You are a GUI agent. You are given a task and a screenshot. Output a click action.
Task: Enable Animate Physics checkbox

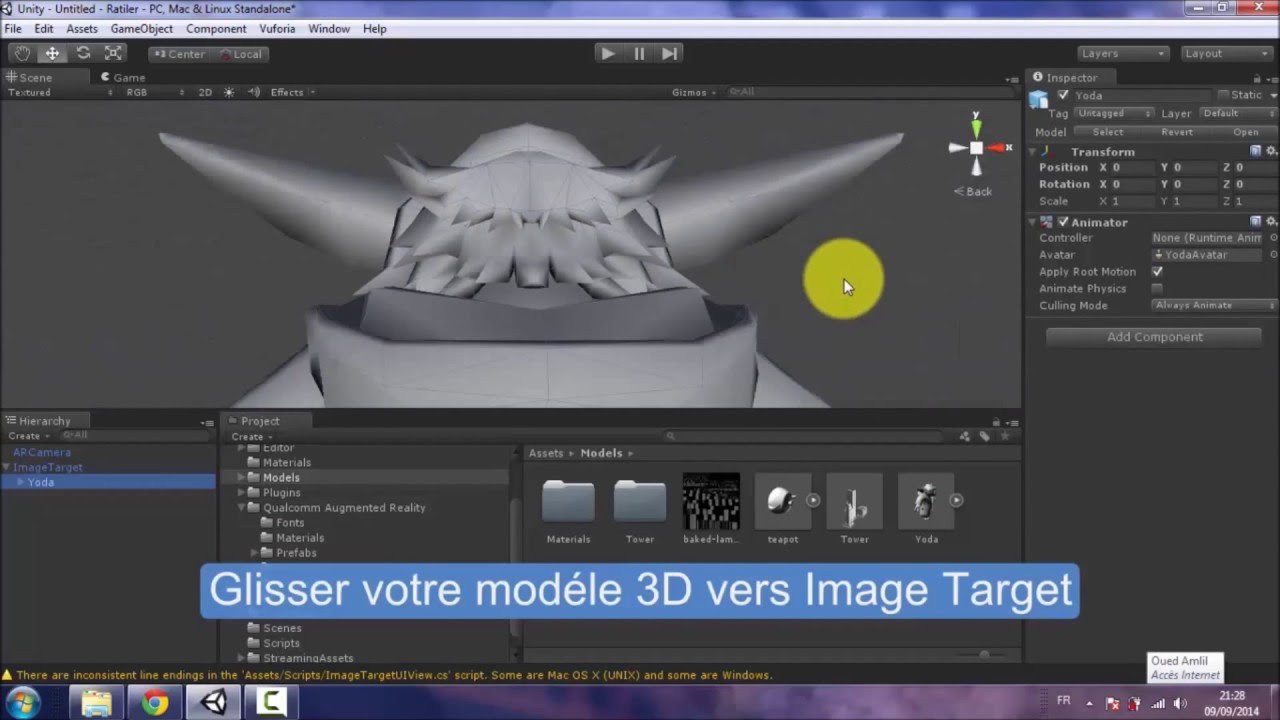point(1157,288)
